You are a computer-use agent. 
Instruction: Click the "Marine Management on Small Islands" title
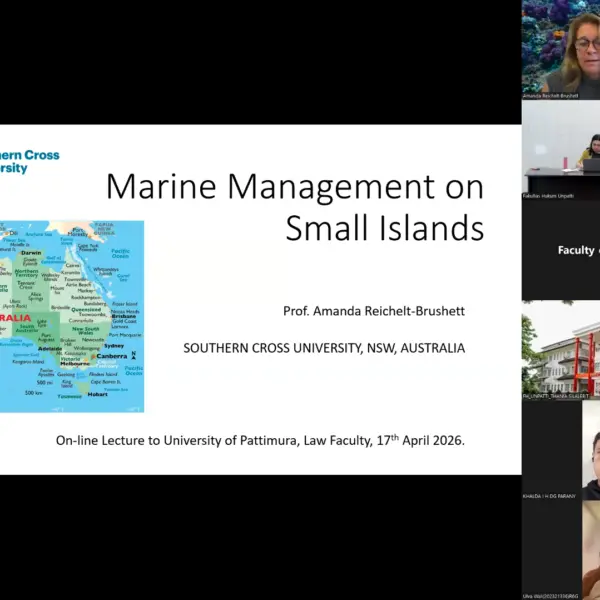point(294,207)
